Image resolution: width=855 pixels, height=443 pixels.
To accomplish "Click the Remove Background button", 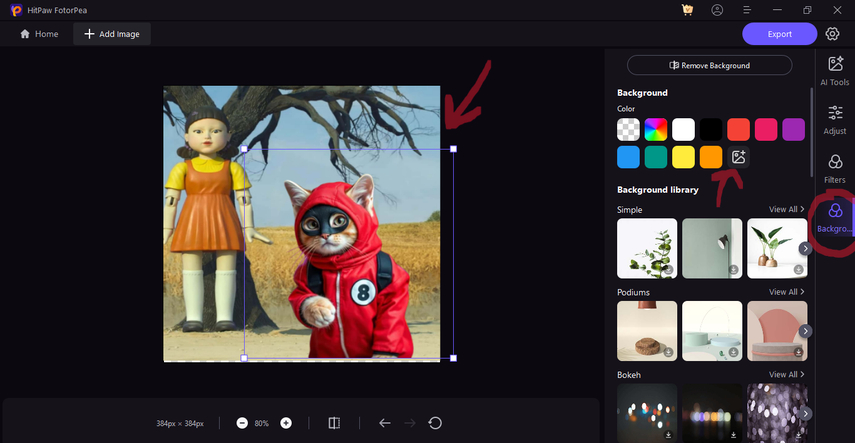I will tap(709, 66).
